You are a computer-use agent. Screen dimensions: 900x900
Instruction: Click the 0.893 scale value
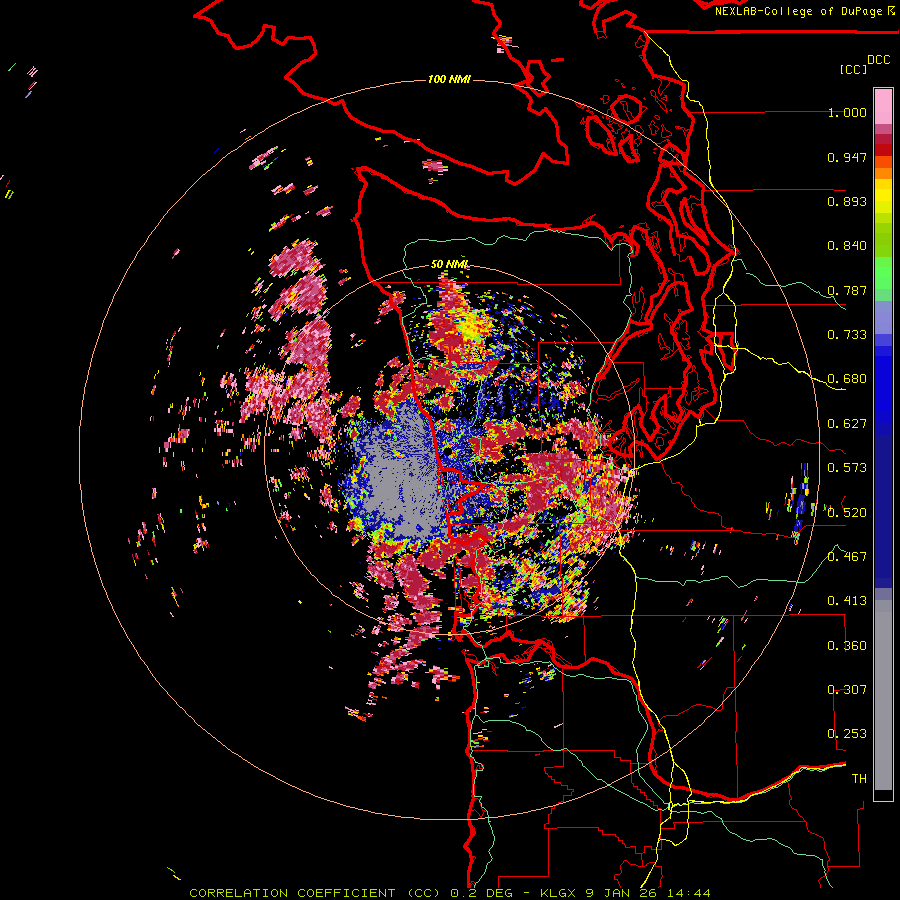pyautogui.click(x=847, y=201)
